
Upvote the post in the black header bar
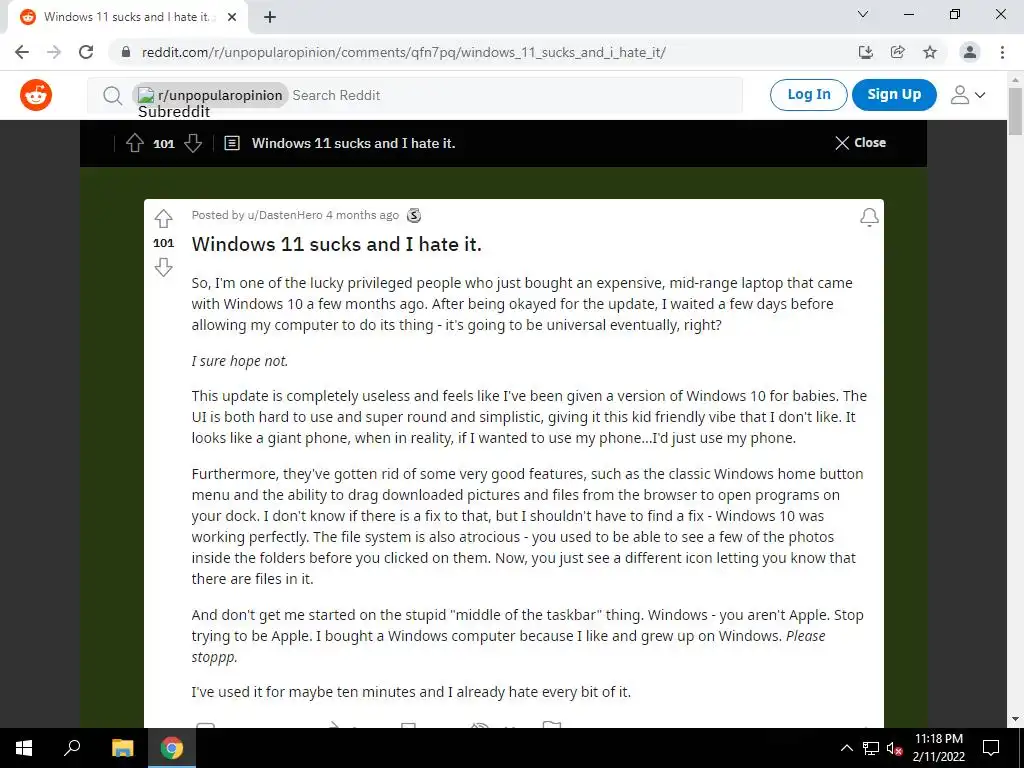coord(135,143)
